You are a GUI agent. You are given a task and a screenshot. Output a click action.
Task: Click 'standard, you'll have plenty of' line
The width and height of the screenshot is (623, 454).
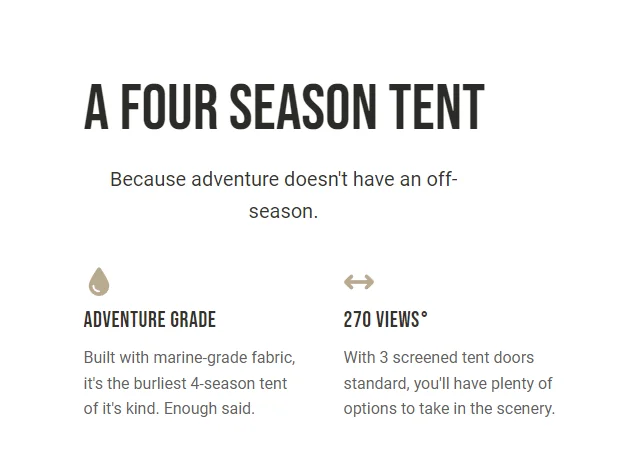pyautogui.click(x=448, y=384)
